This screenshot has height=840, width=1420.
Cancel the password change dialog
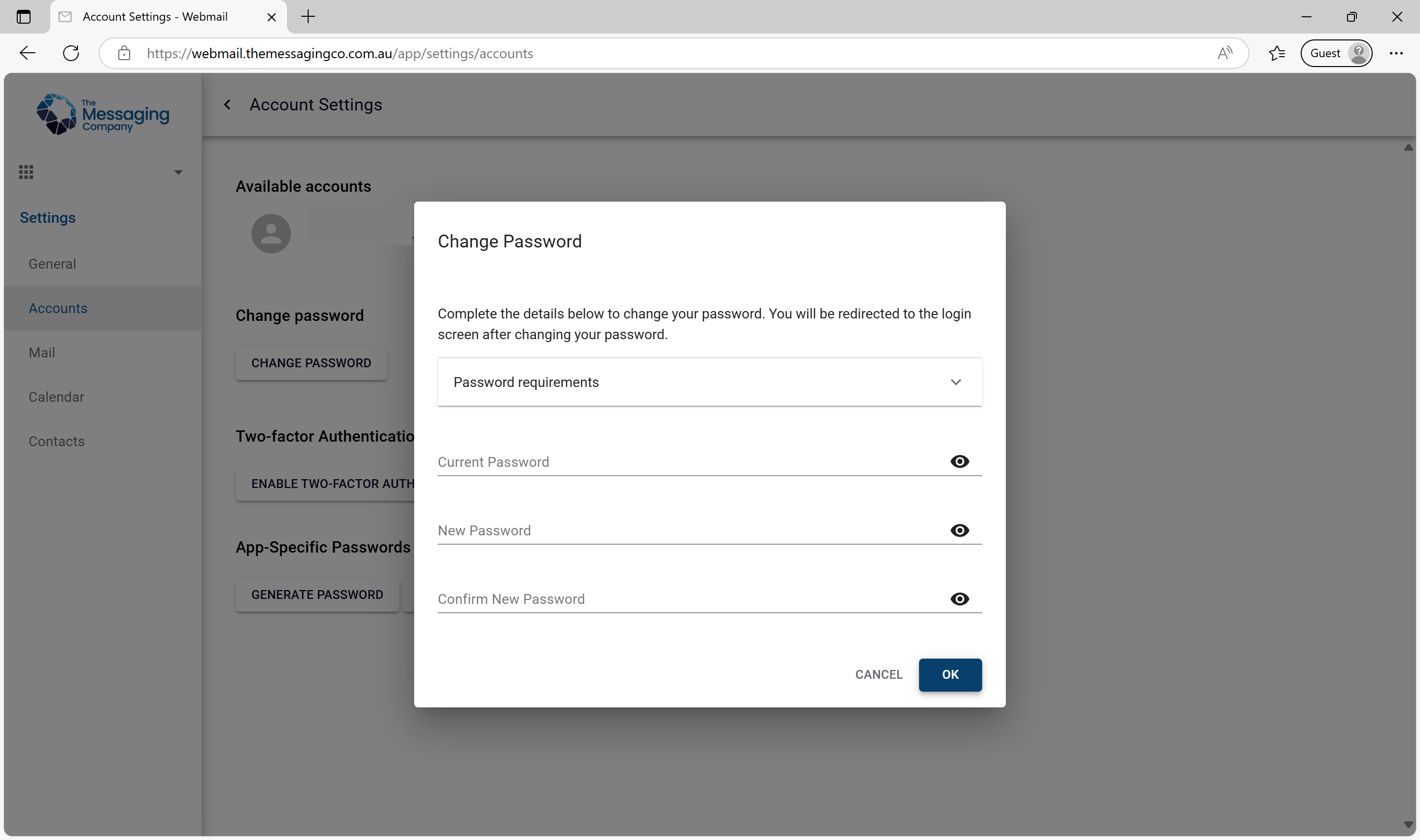[x=878, y=674]
